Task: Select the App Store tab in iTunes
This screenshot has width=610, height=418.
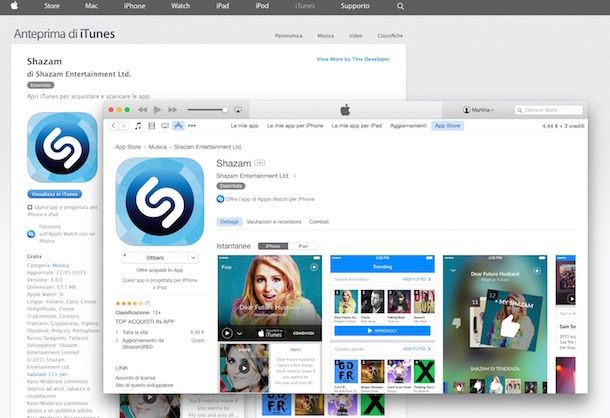Action: coord(447,126)
